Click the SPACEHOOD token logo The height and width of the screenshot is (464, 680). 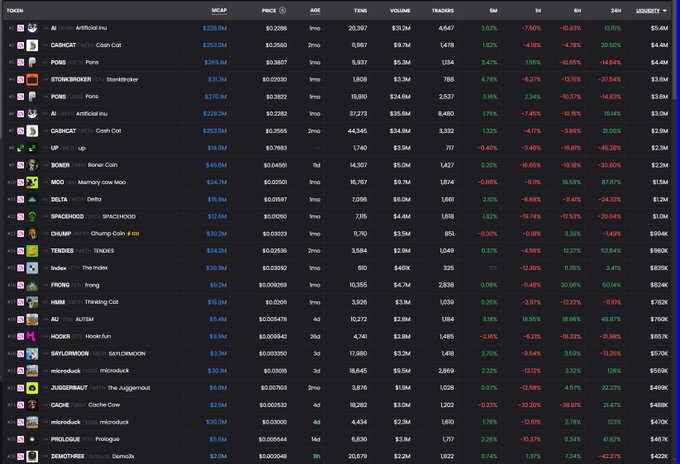coord(32,216)
